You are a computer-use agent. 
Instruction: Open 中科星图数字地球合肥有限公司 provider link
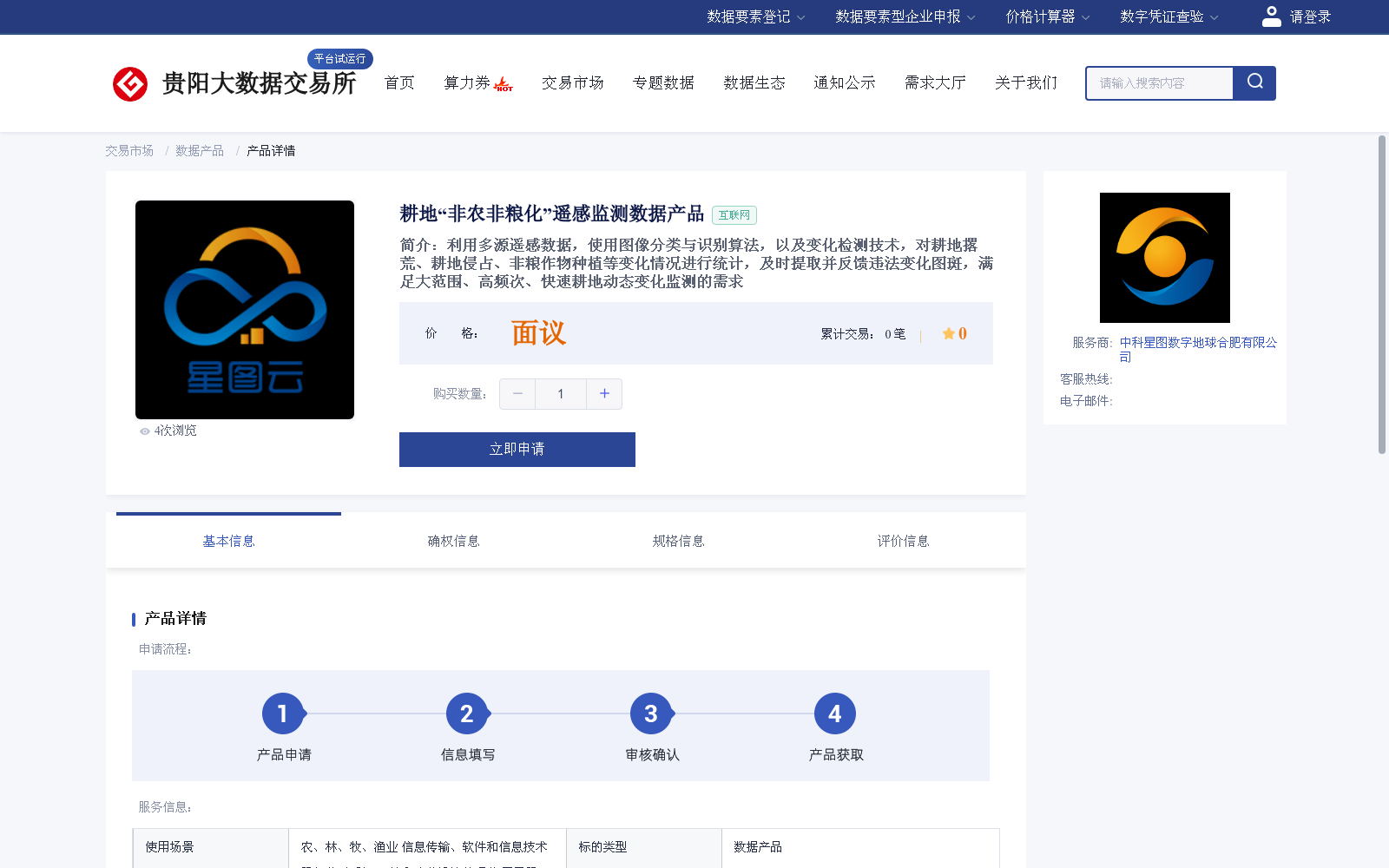[x=1198, y=349]
